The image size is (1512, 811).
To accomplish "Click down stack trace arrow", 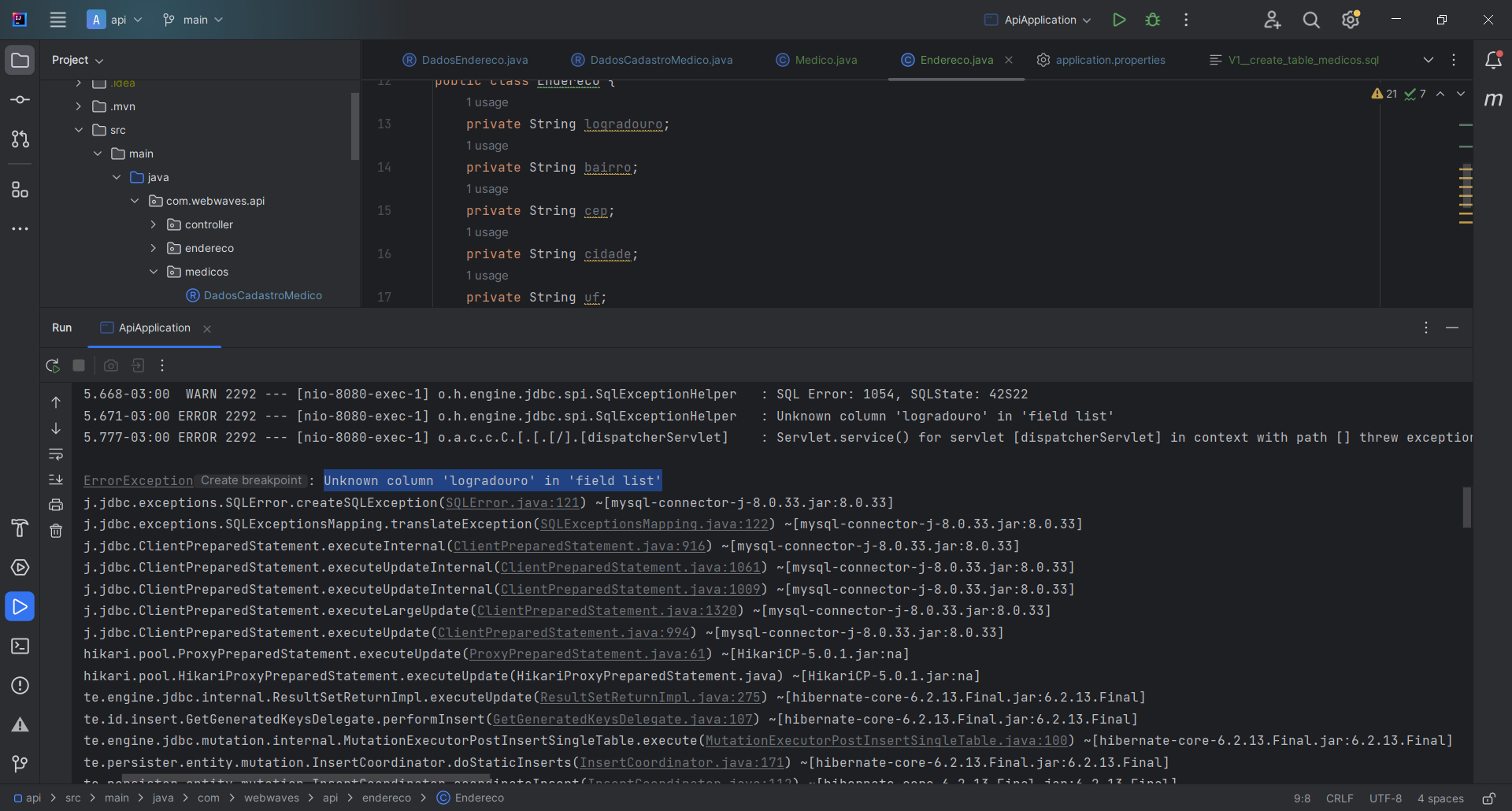I will pyautogui.click(x=56, y=428).
